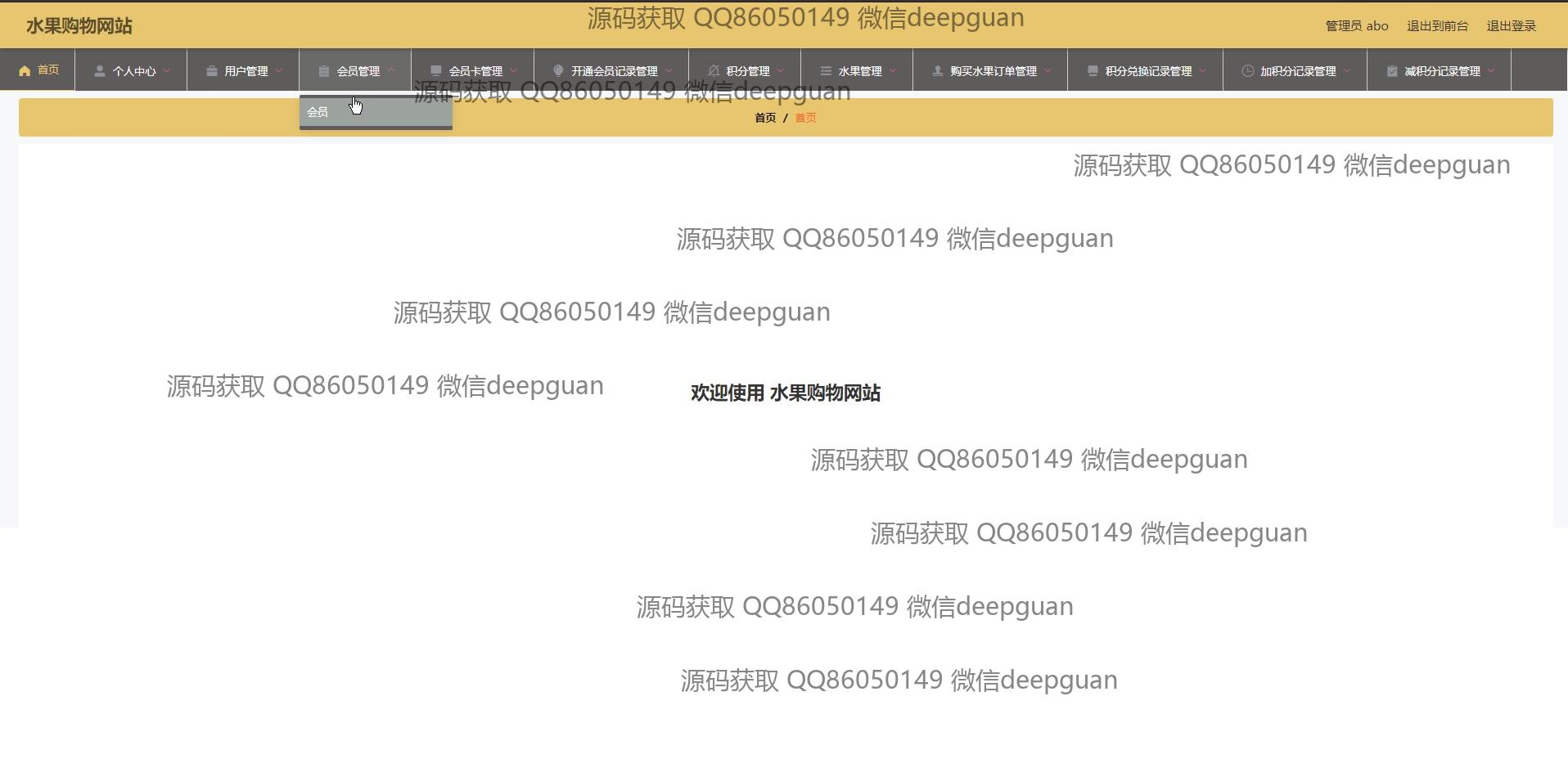Expand the 积分兑换记录管理 dropdown arrow
This screenshot has width=1568, height=759.
[x=1203, y=71]
